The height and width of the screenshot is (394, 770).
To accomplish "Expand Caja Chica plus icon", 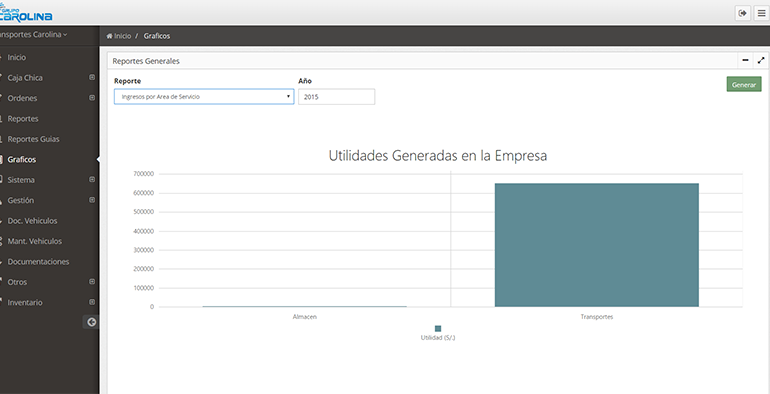I will (92, 77).
